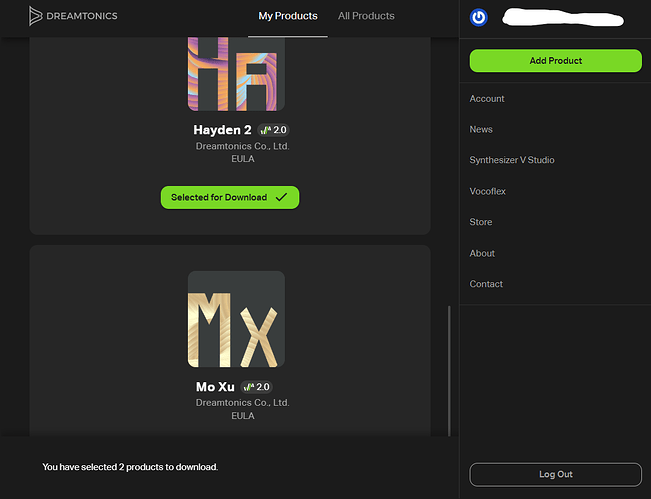This screenshot has width=651, height=499.
Task: Toggle Hayden 2 Selected for Download
Action: point(230,198)
